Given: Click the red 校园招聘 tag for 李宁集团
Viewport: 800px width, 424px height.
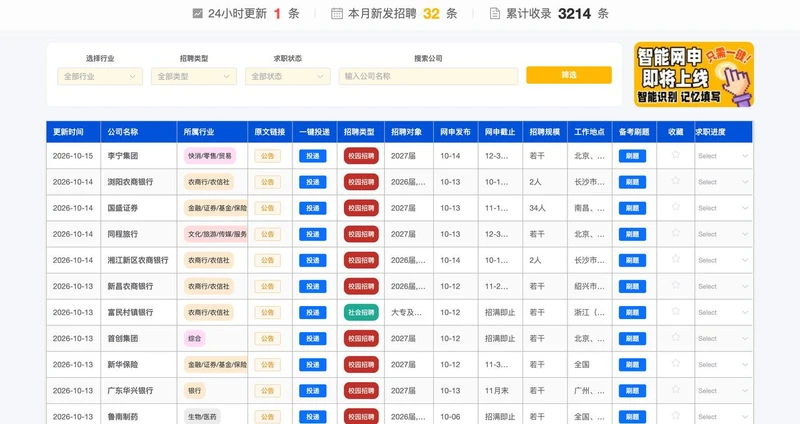Looking at the screenshot, I should 361,156.
